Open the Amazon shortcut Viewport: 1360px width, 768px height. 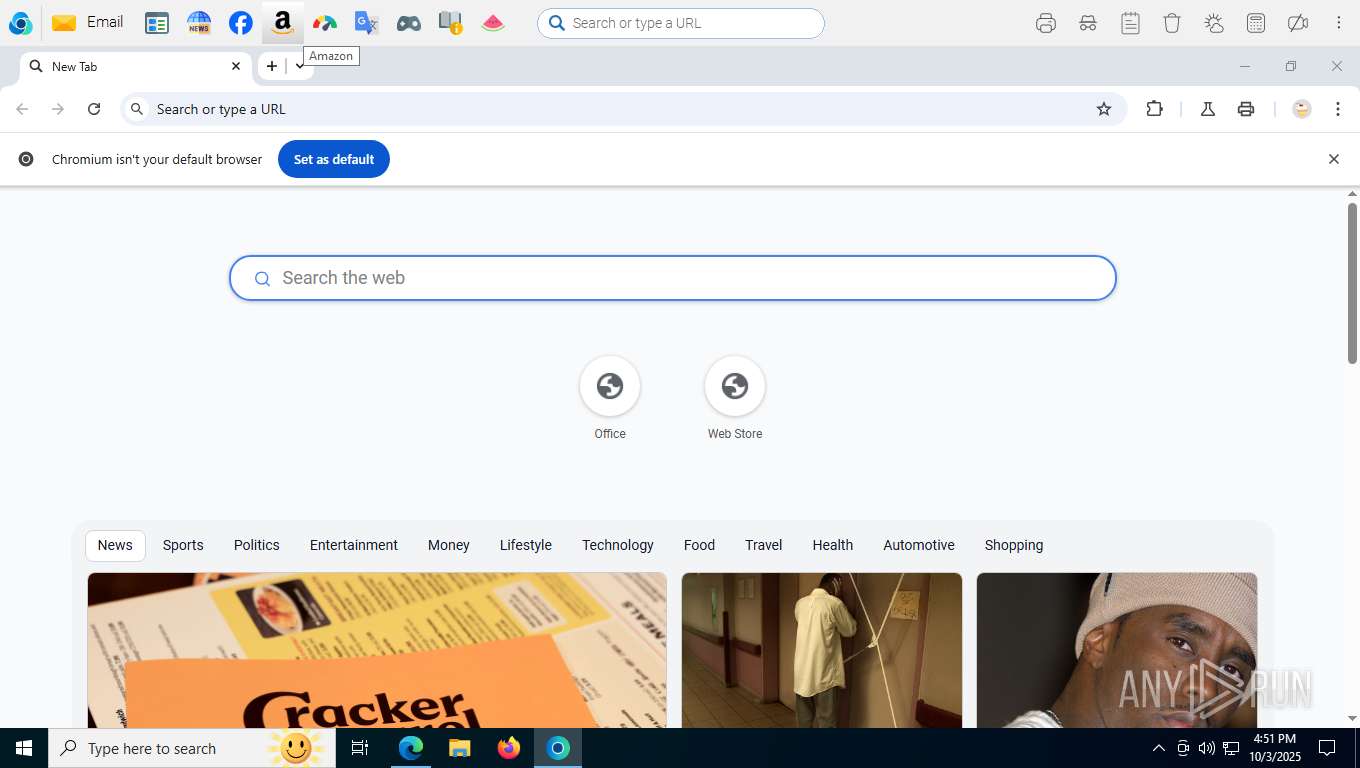[x=283, y=23]
